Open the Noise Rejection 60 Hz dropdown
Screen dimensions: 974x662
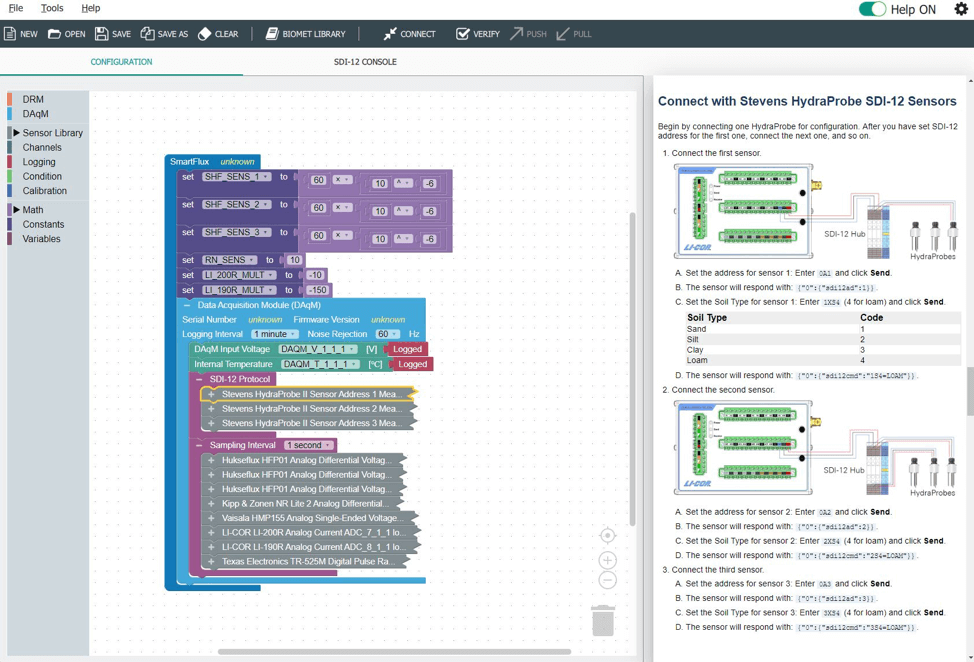point(388,334)
